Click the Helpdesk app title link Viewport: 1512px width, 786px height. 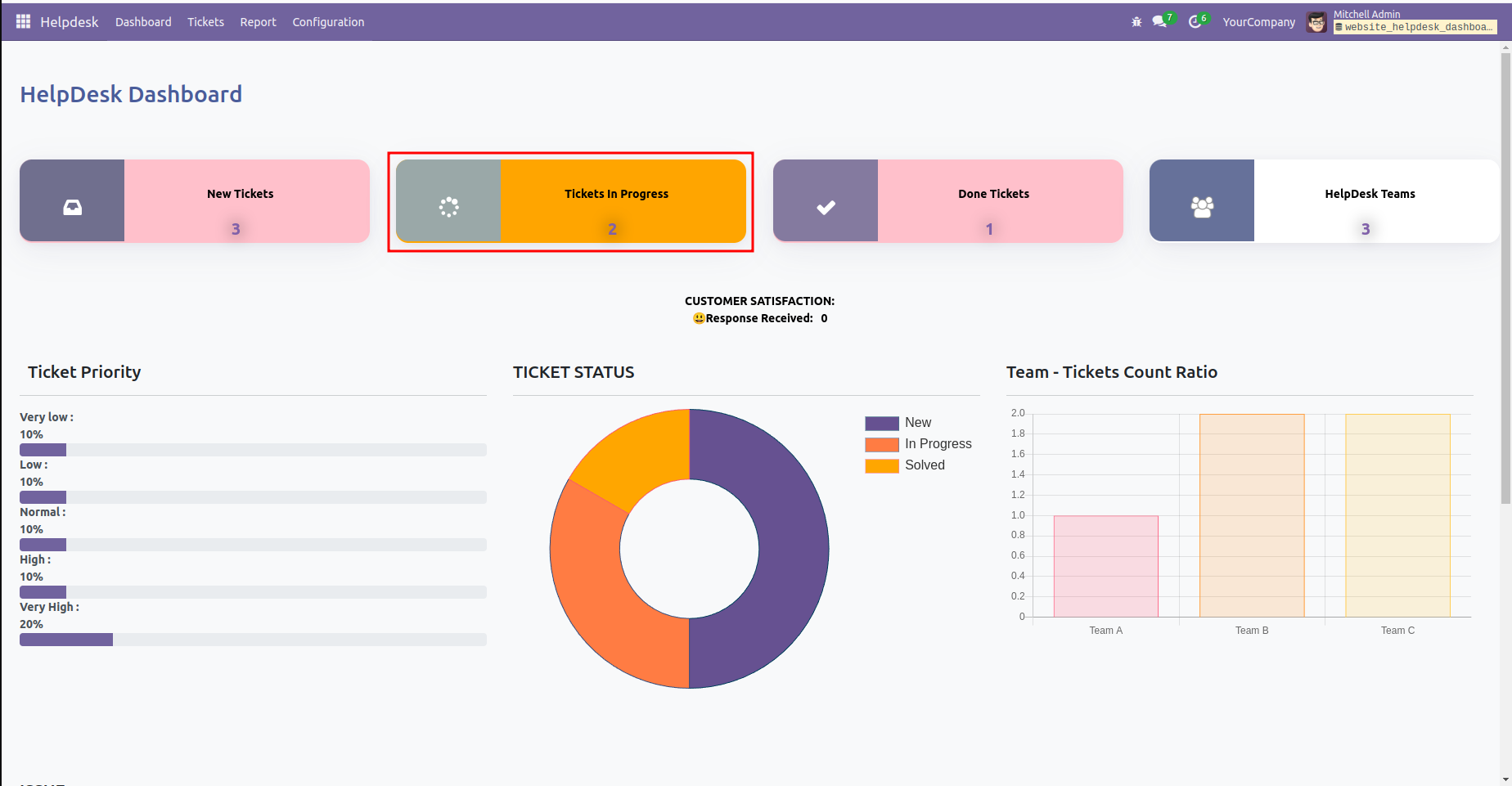(x=69, y=22)
